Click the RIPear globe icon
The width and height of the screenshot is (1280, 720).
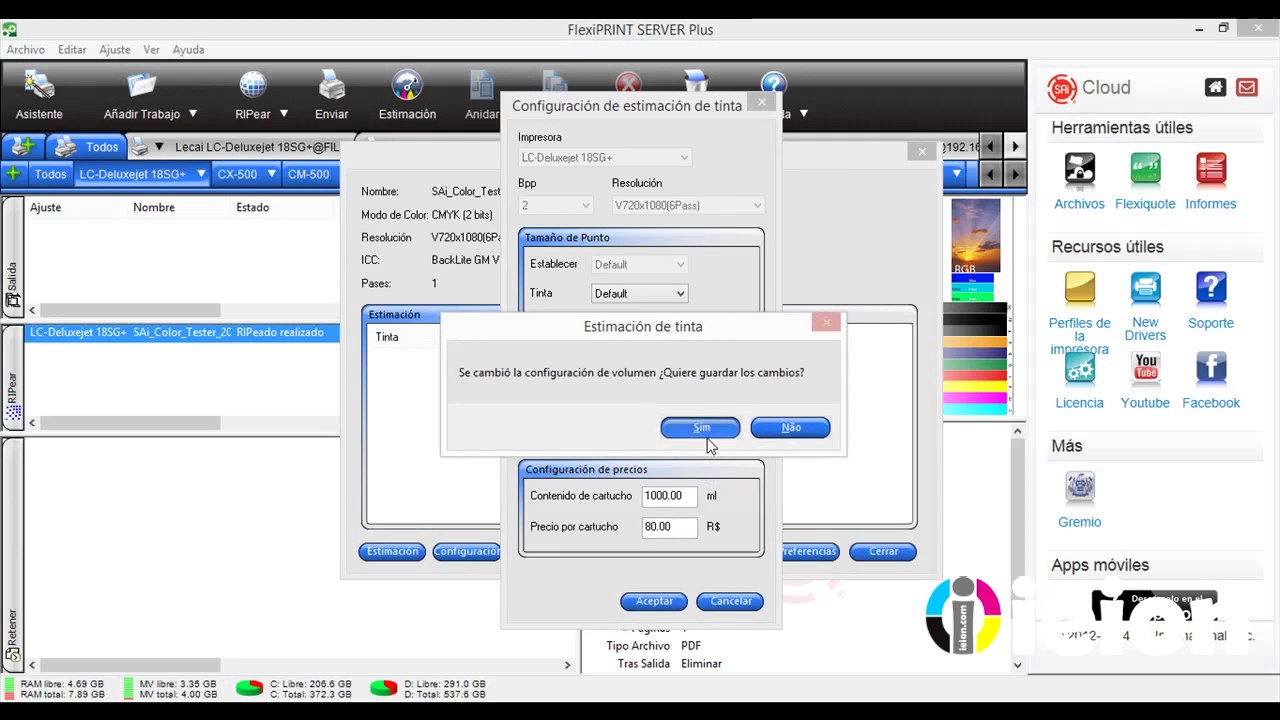pyautogui.click(x=253, y=85)
